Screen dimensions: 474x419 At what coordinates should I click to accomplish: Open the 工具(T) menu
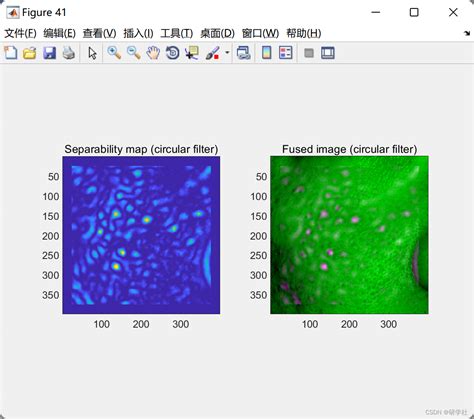pos(177,33)
